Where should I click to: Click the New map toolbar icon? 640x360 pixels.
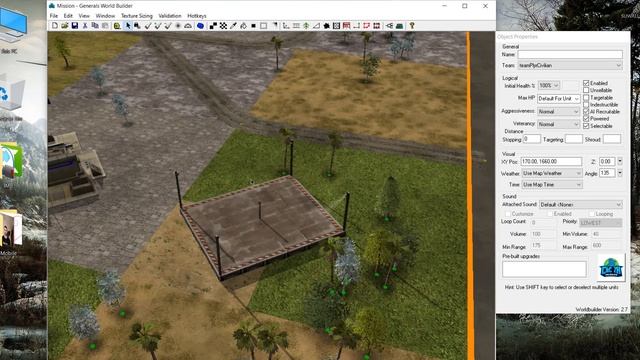pos(55,26)
